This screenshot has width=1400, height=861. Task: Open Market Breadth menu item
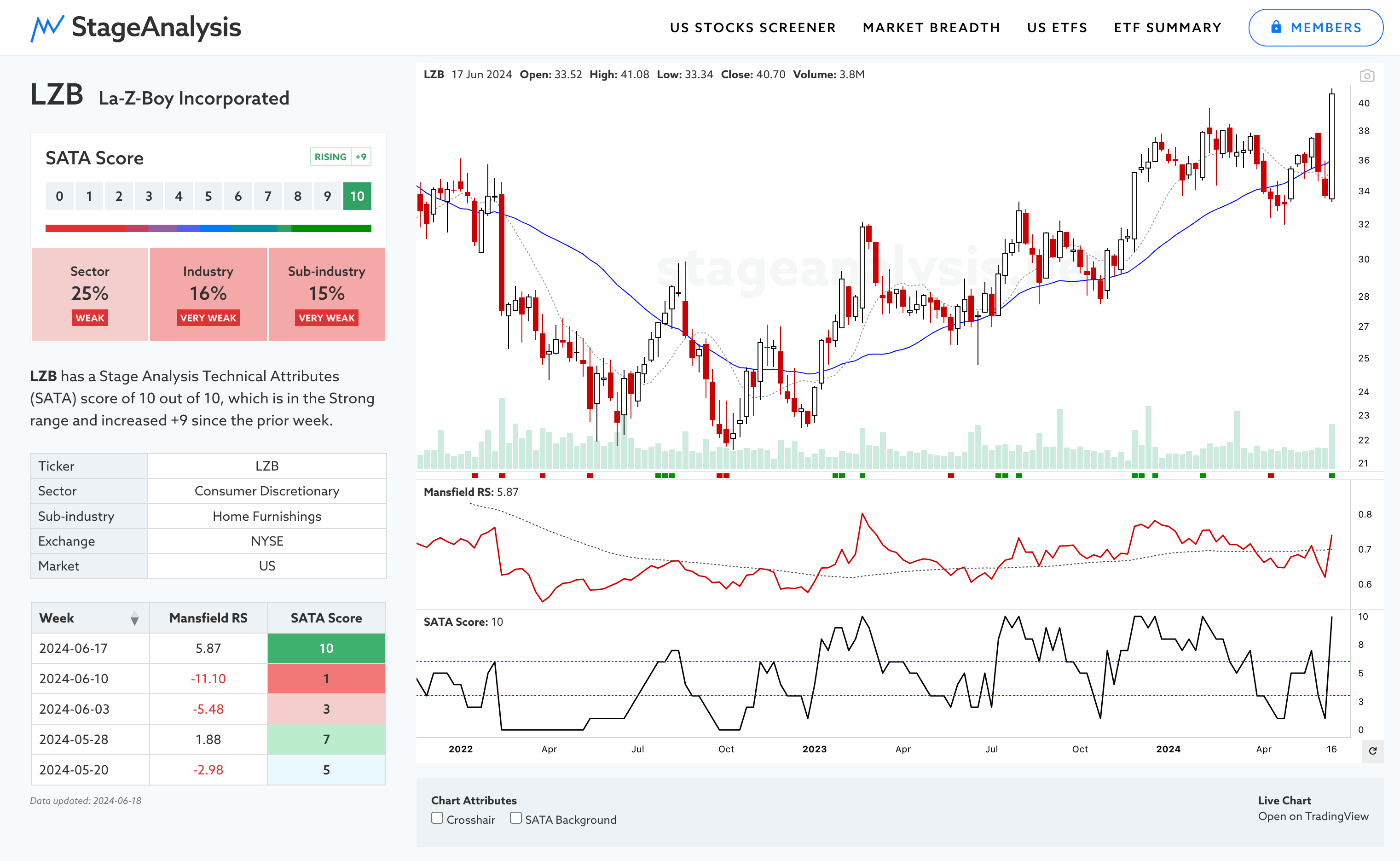tap(931, 28)
